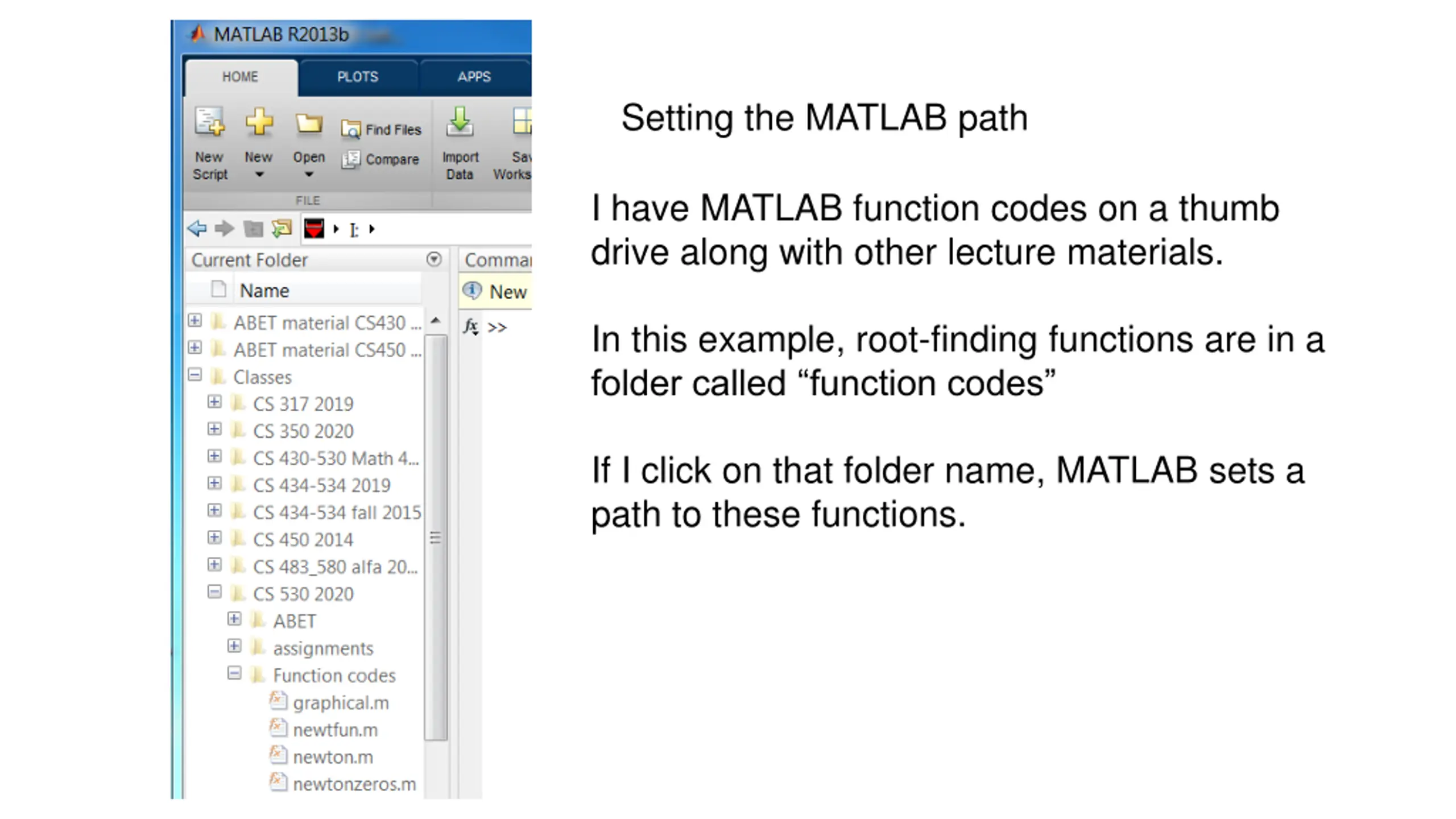The width and height of the screenshot is (1456, 819).
Task: Click Import Data
Action: click(460, 144)
